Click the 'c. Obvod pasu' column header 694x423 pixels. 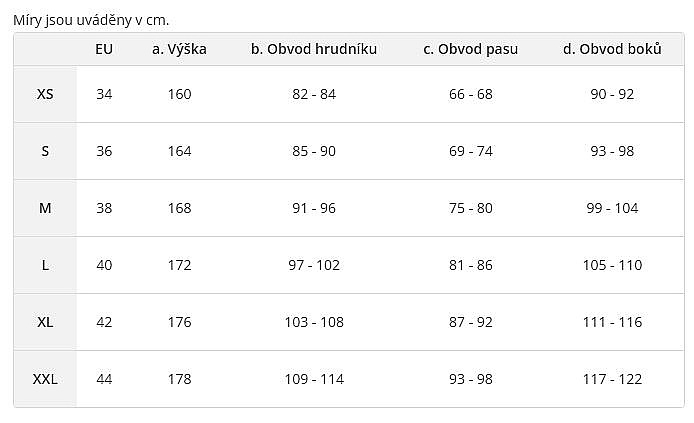click(x=471, y=49)
